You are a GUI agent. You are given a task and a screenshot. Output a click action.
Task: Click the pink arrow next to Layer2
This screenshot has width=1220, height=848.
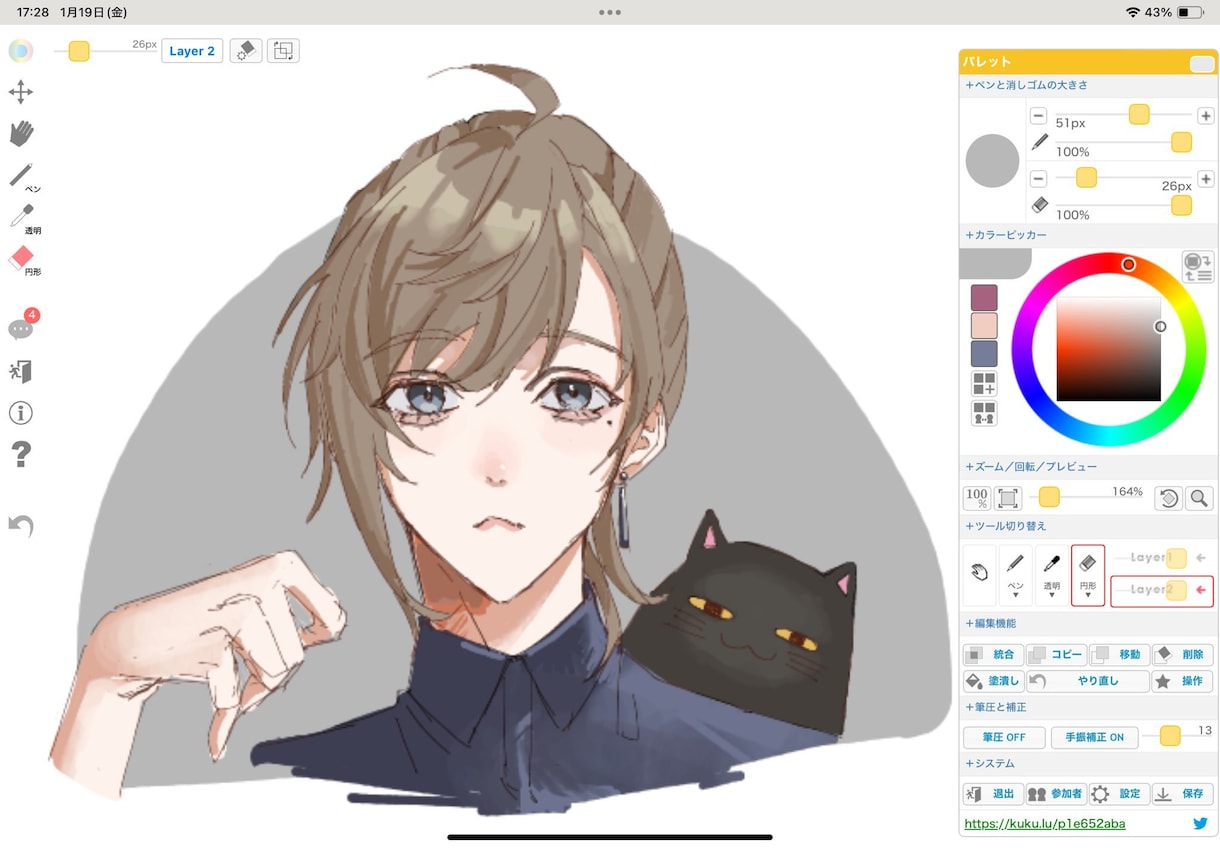pos(1201,590)
